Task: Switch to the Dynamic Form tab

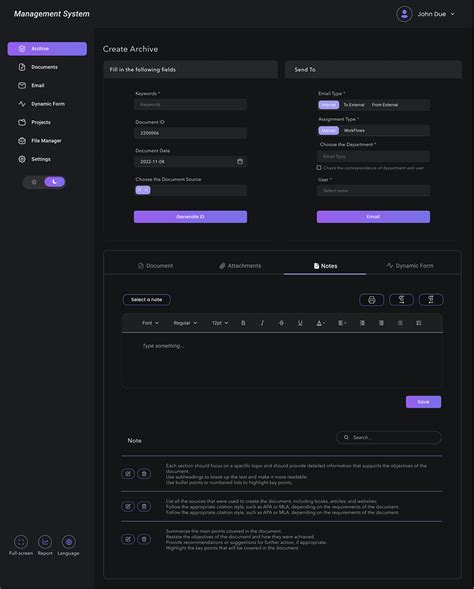Action: point(410,266)
